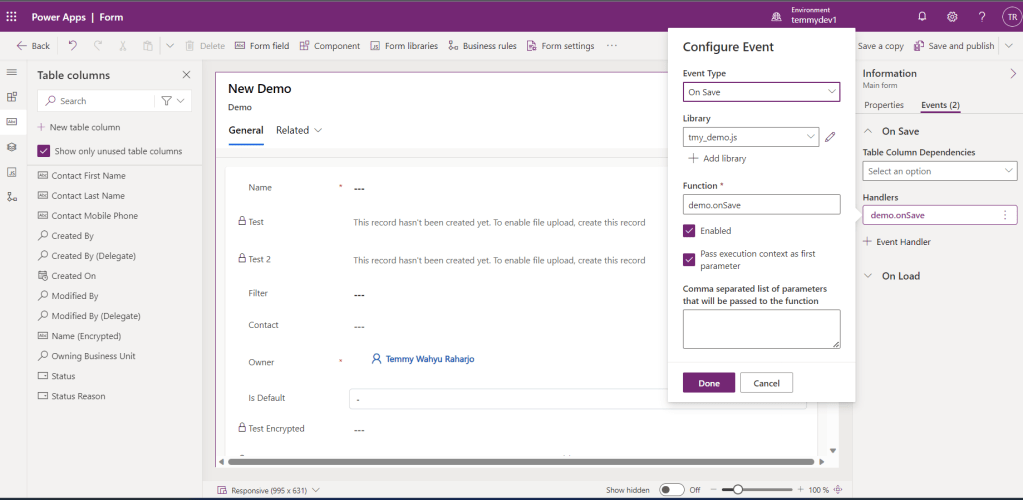Click the Done button
This screenshot has height=500, width=1023.
pos(709,383)
